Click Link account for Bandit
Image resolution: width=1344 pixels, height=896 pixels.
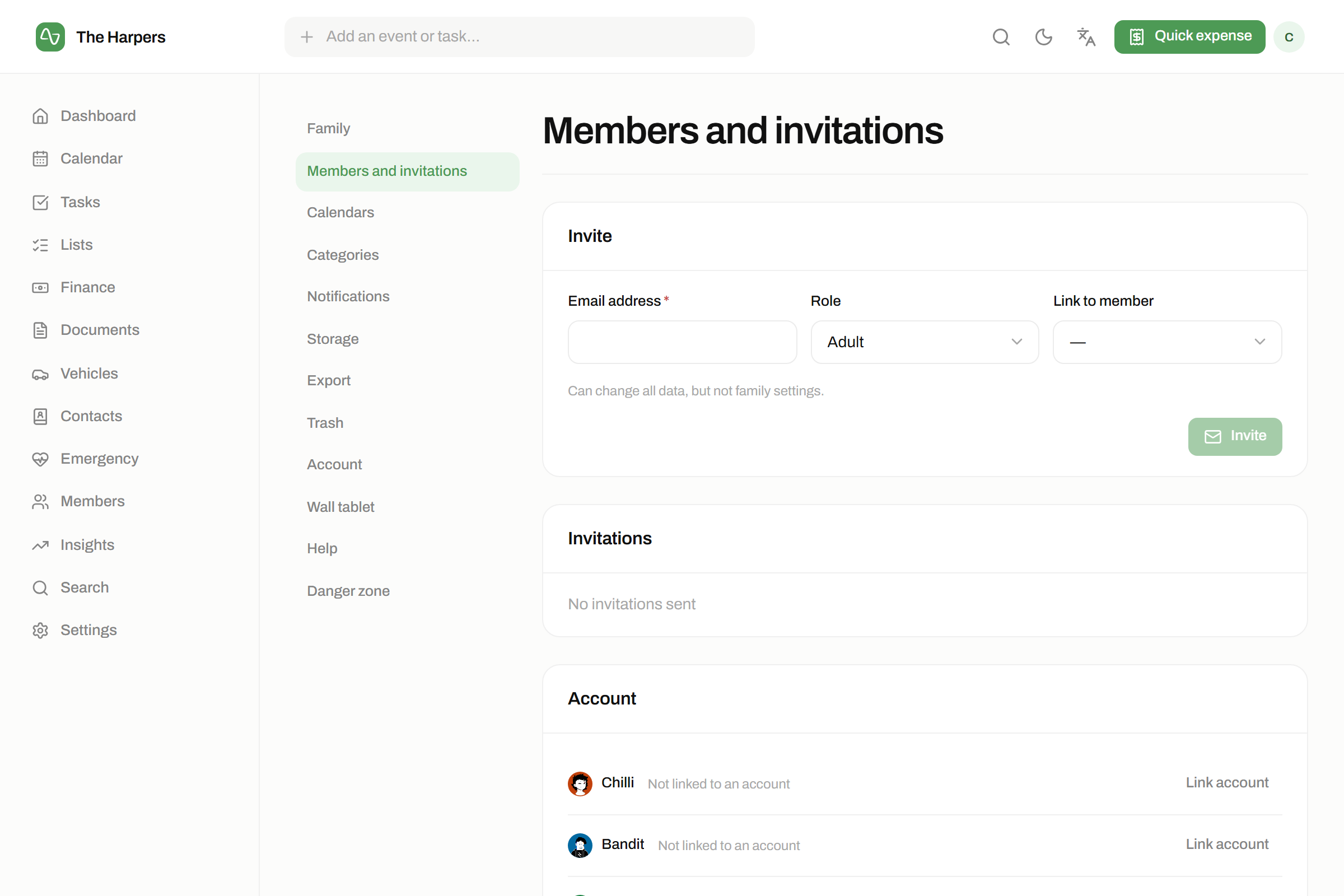(x=1227, y=844)
